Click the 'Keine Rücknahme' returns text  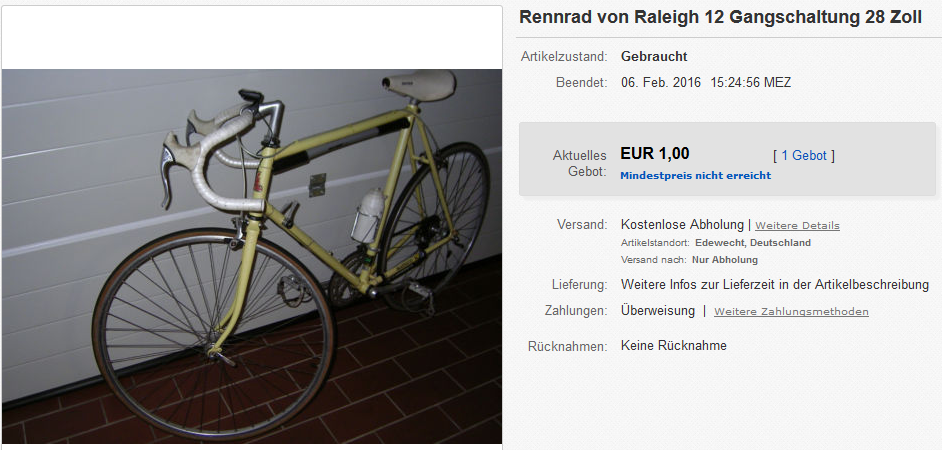coord(673,346)
